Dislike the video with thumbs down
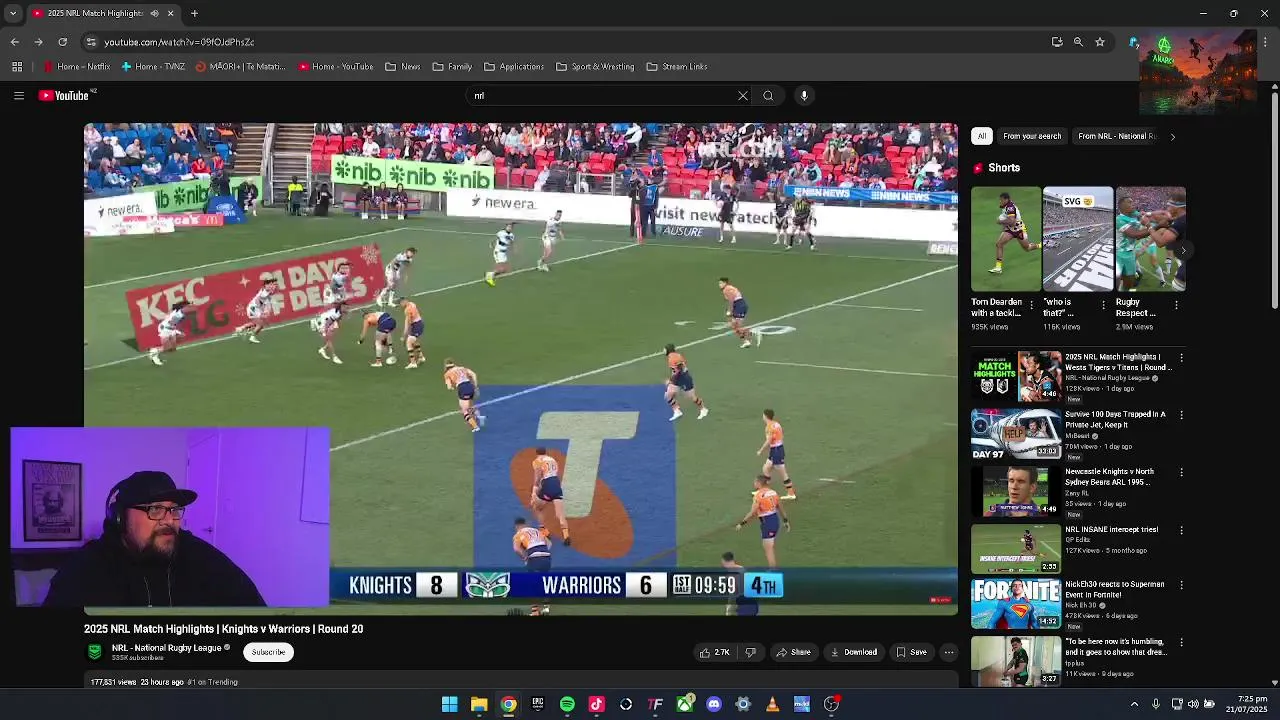1280x720 pixels. tap(750, 652)
